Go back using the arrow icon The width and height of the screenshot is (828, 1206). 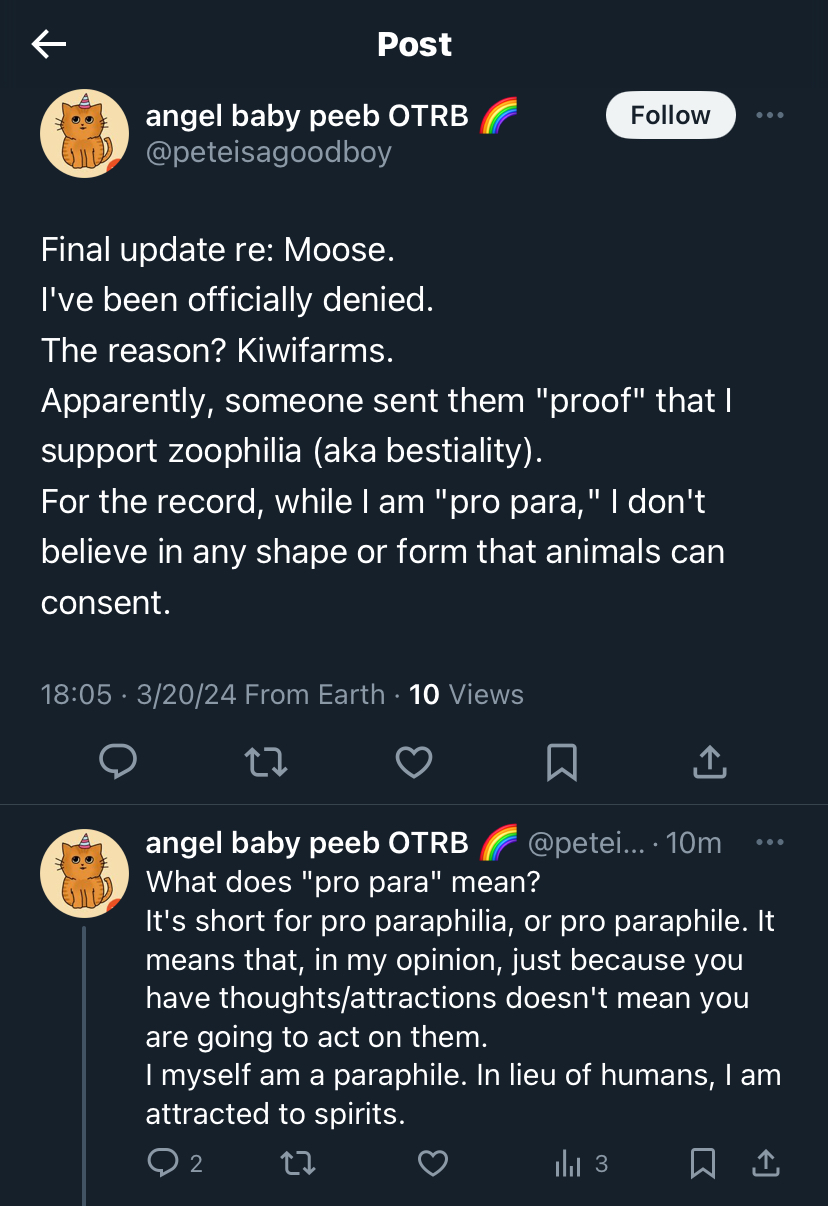tap(48, 43)
